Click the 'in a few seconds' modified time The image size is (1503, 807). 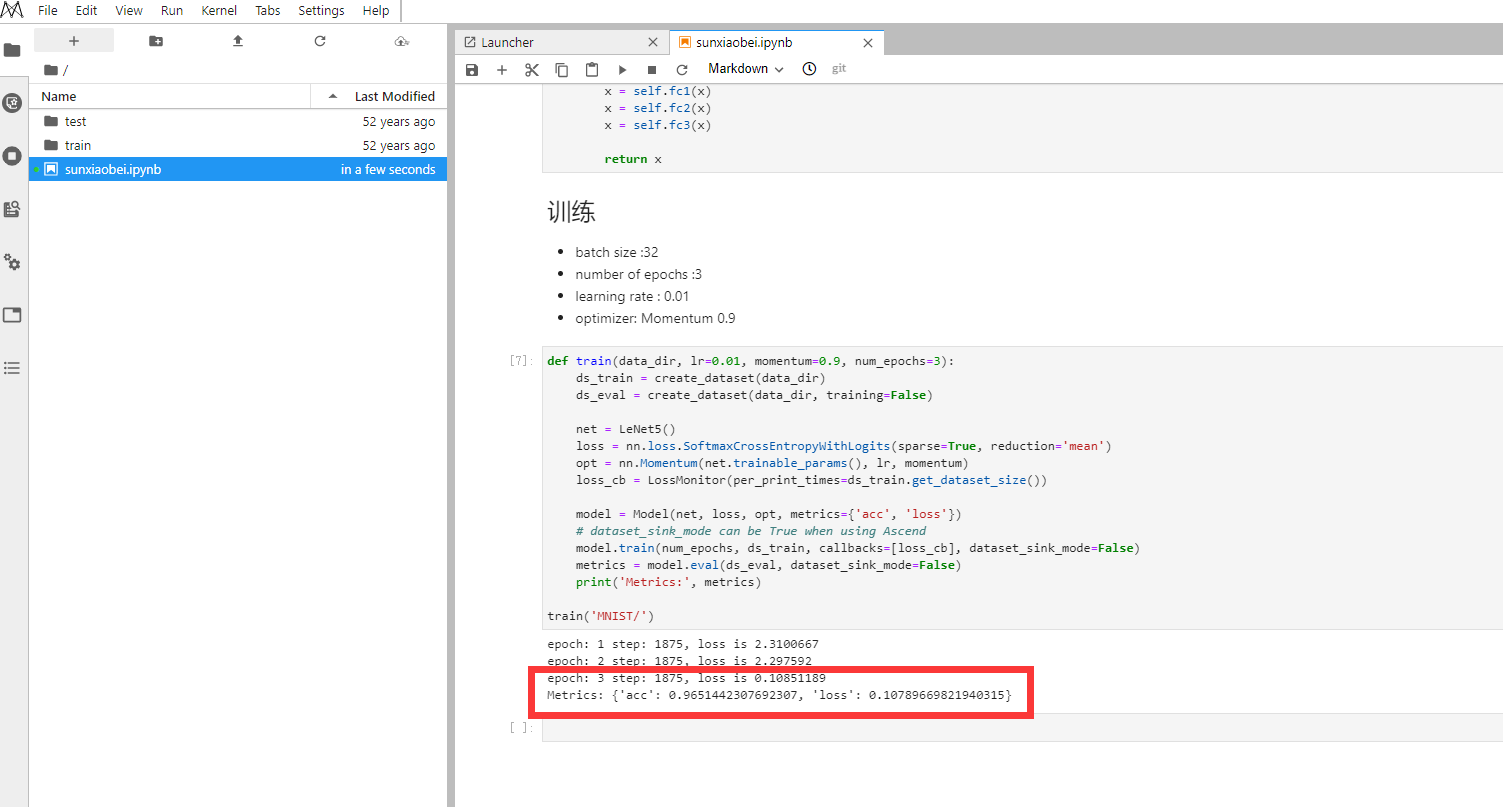(388, 169)
